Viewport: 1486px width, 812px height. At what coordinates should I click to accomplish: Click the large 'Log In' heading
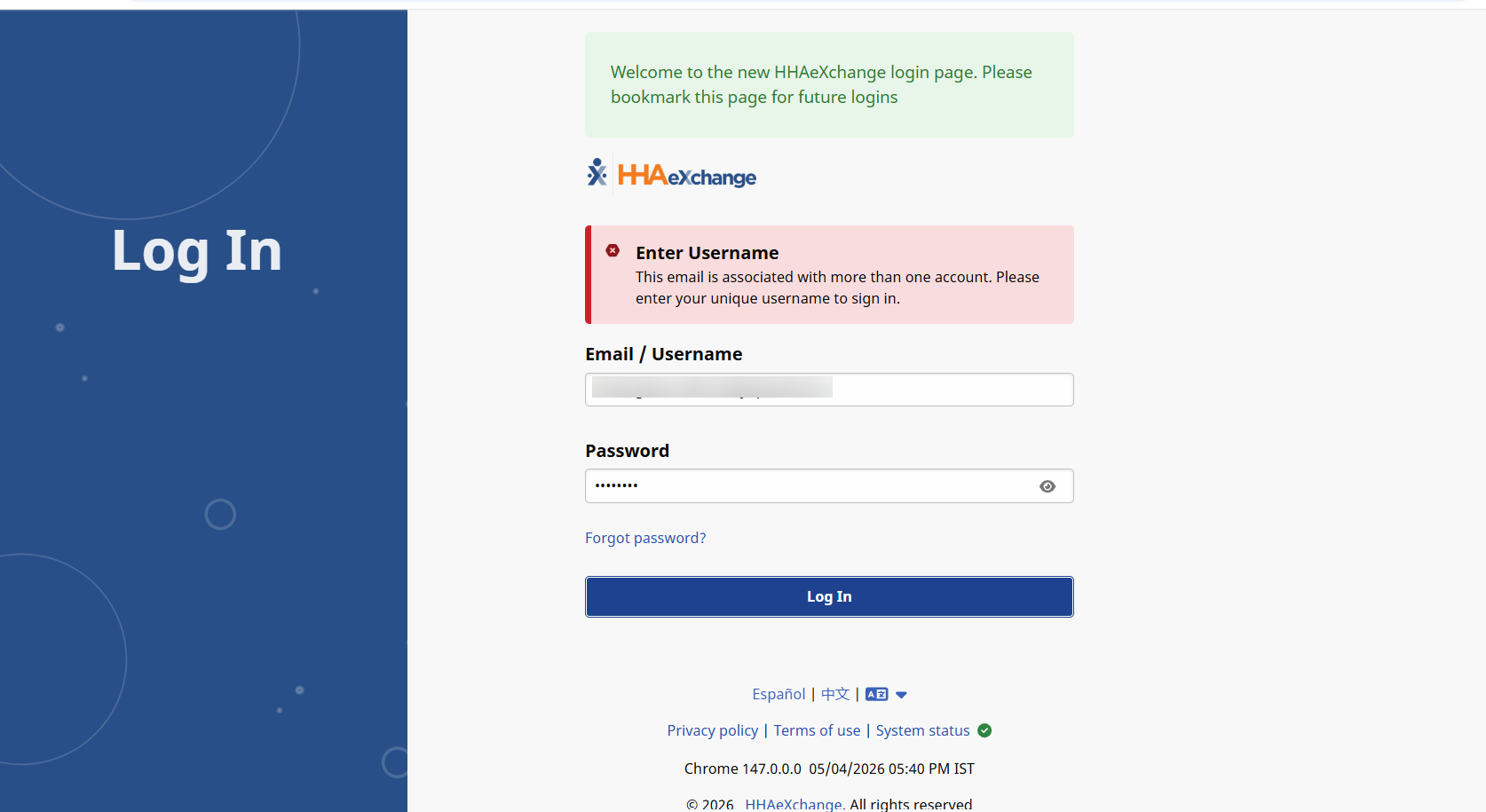click(x=197, y=251)
